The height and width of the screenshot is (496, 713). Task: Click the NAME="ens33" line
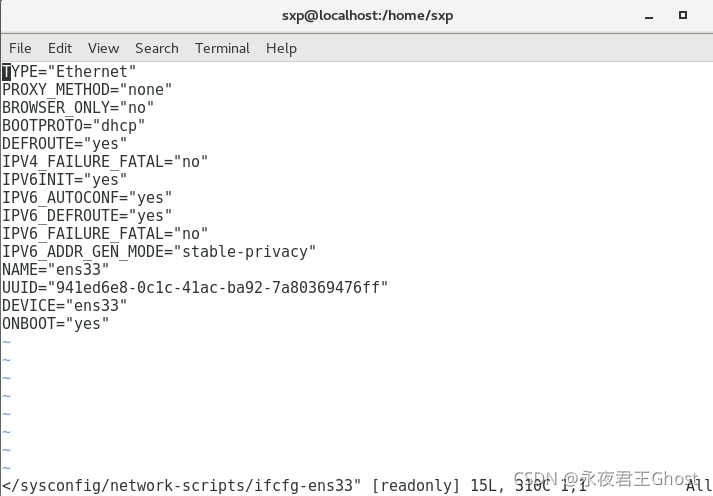55,270
